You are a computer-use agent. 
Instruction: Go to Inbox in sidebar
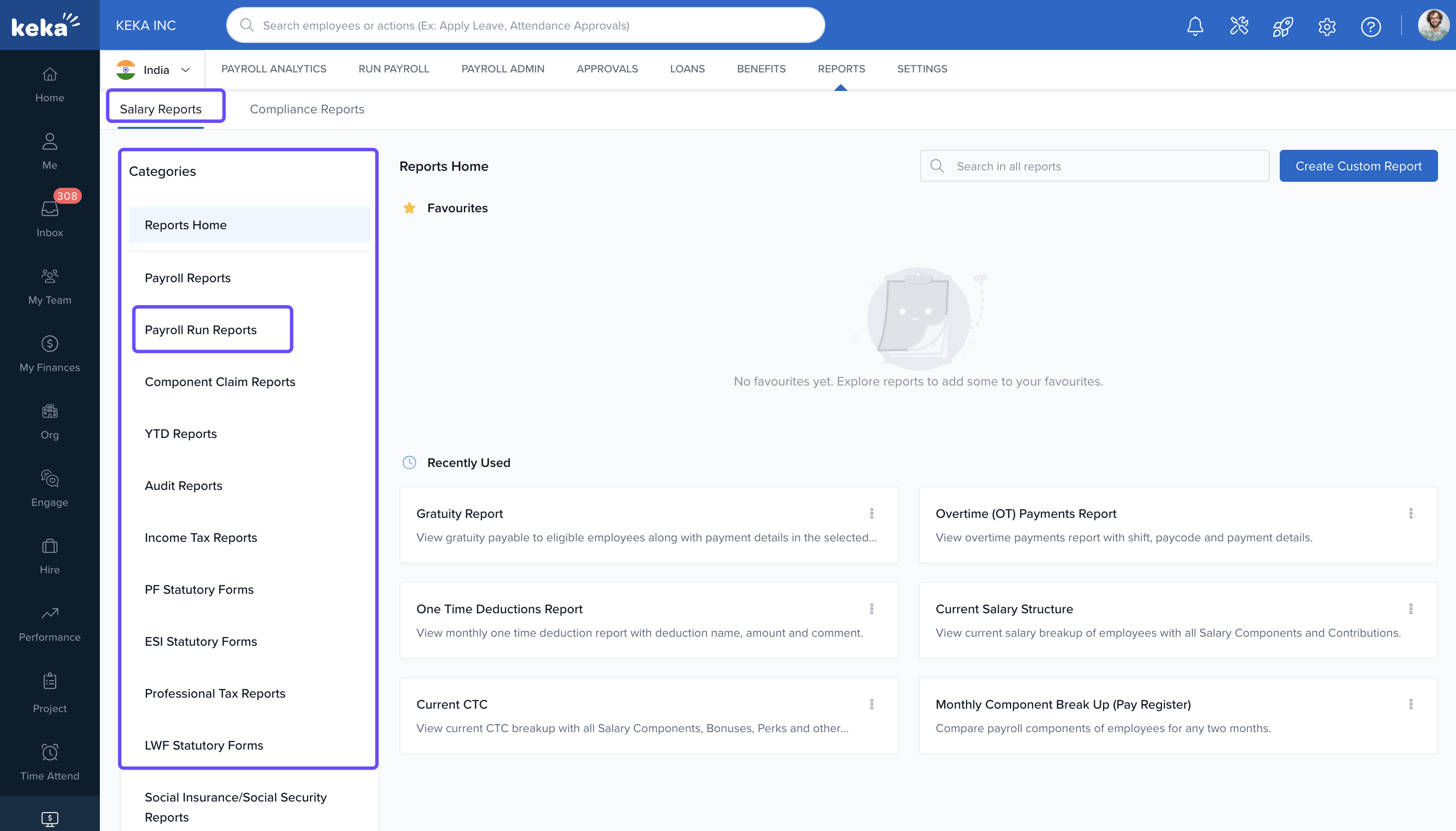tap(49, 218)
